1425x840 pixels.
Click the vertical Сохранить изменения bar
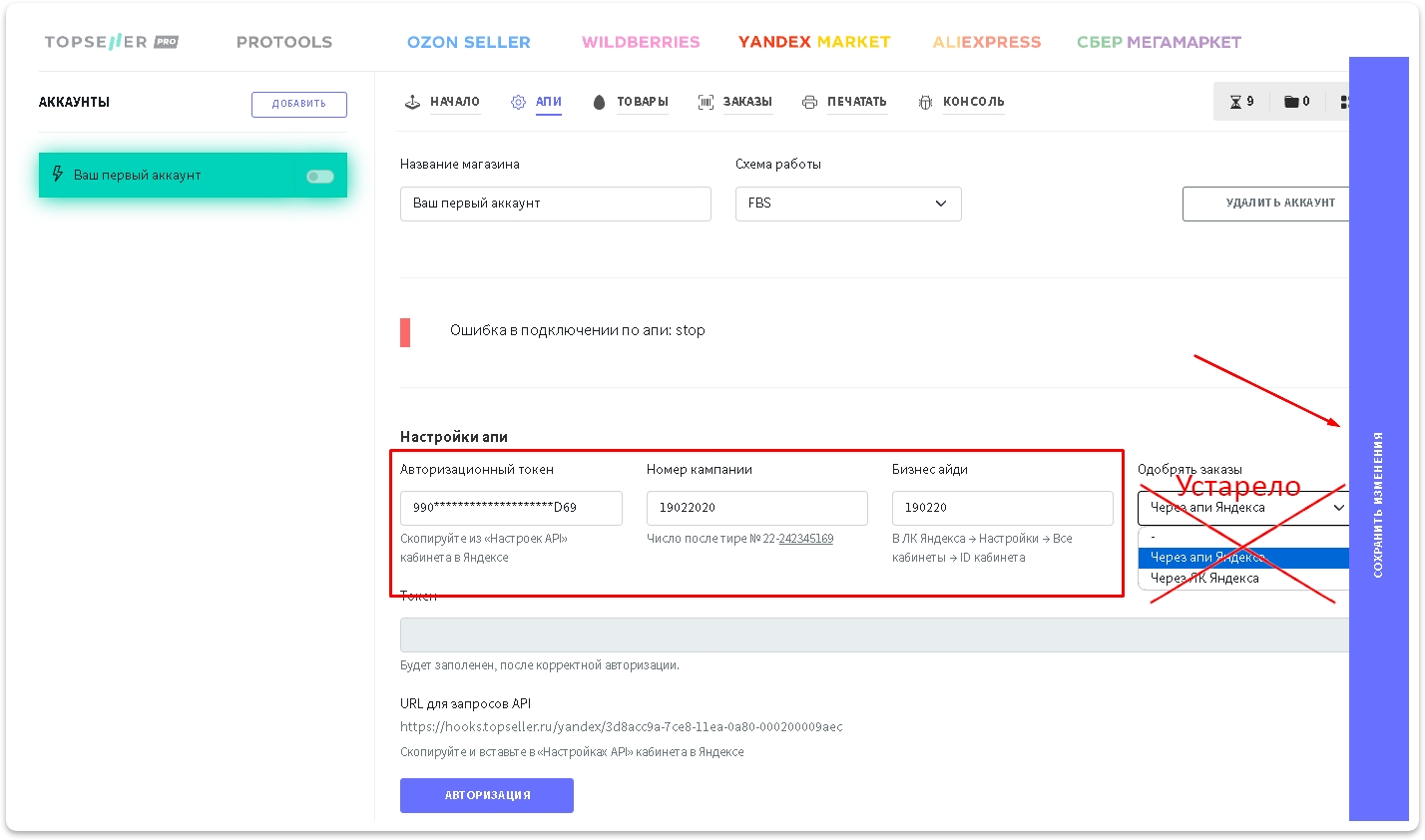(1378, 439)
